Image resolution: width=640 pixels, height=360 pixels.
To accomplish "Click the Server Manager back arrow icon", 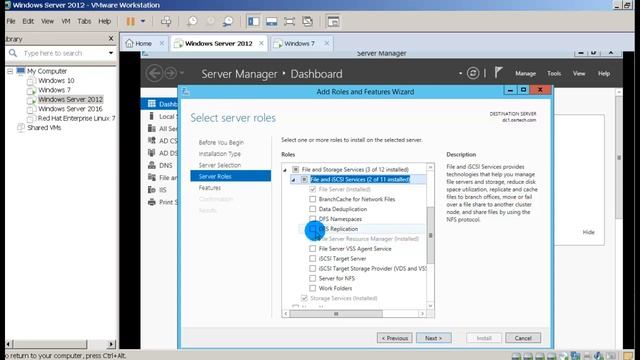I will pyautogui.click(x=154, y=73).
